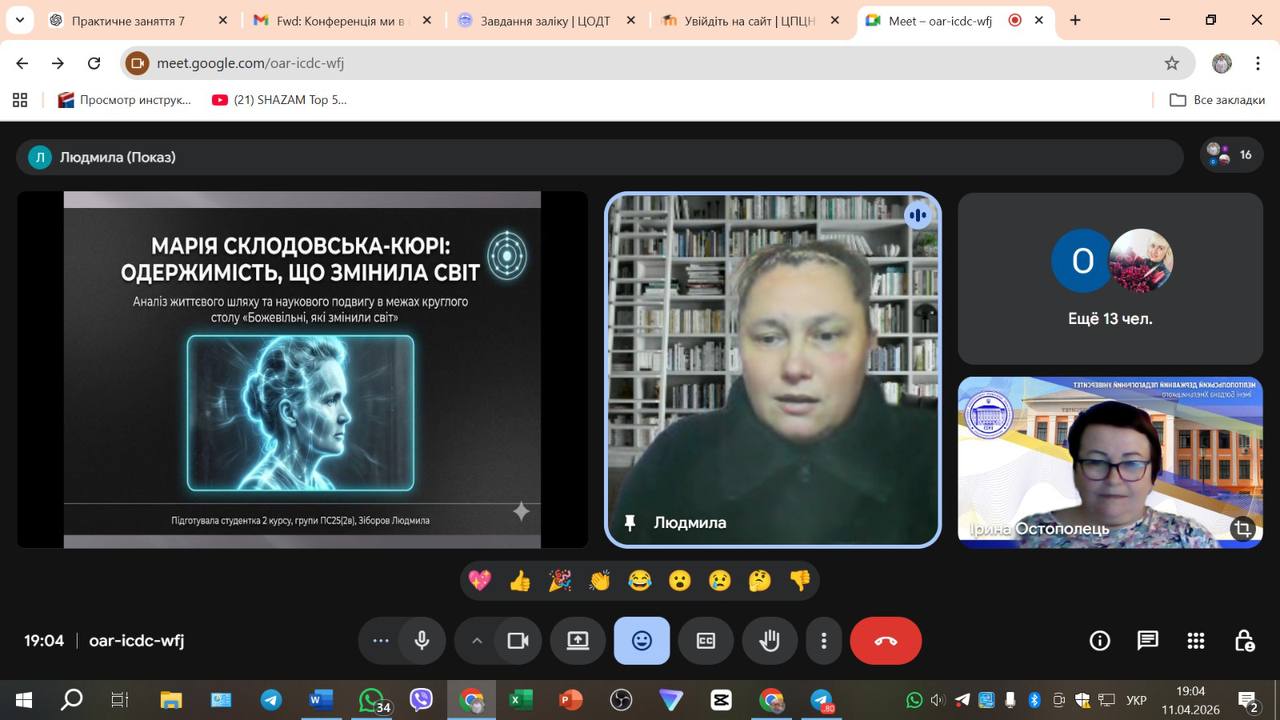Raise hand in the meeting
Image resolution: width=1280 pixels, height=720 pixels.
pos(769,641)
